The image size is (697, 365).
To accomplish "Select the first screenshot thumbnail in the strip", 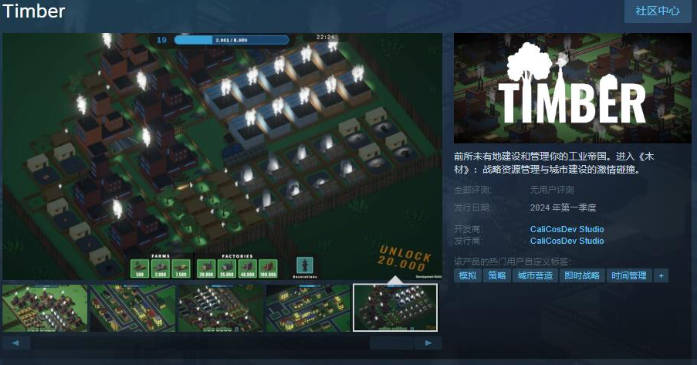I will click(x=45, y=308).
